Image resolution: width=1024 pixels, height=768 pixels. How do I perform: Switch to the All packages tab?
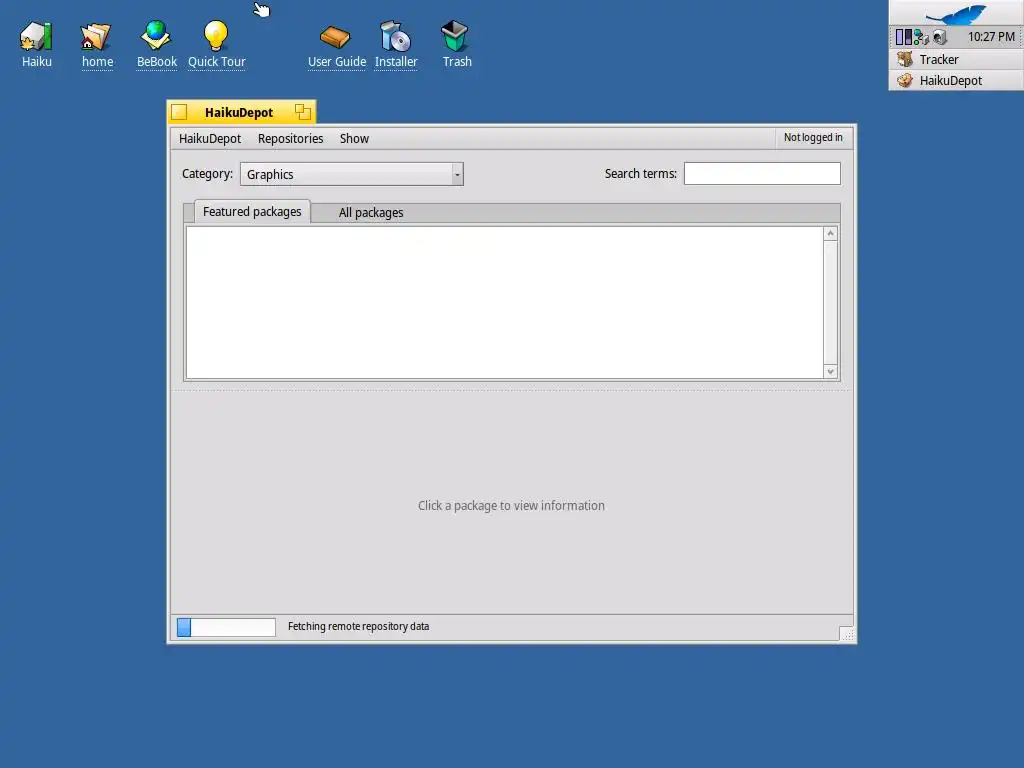370,213
